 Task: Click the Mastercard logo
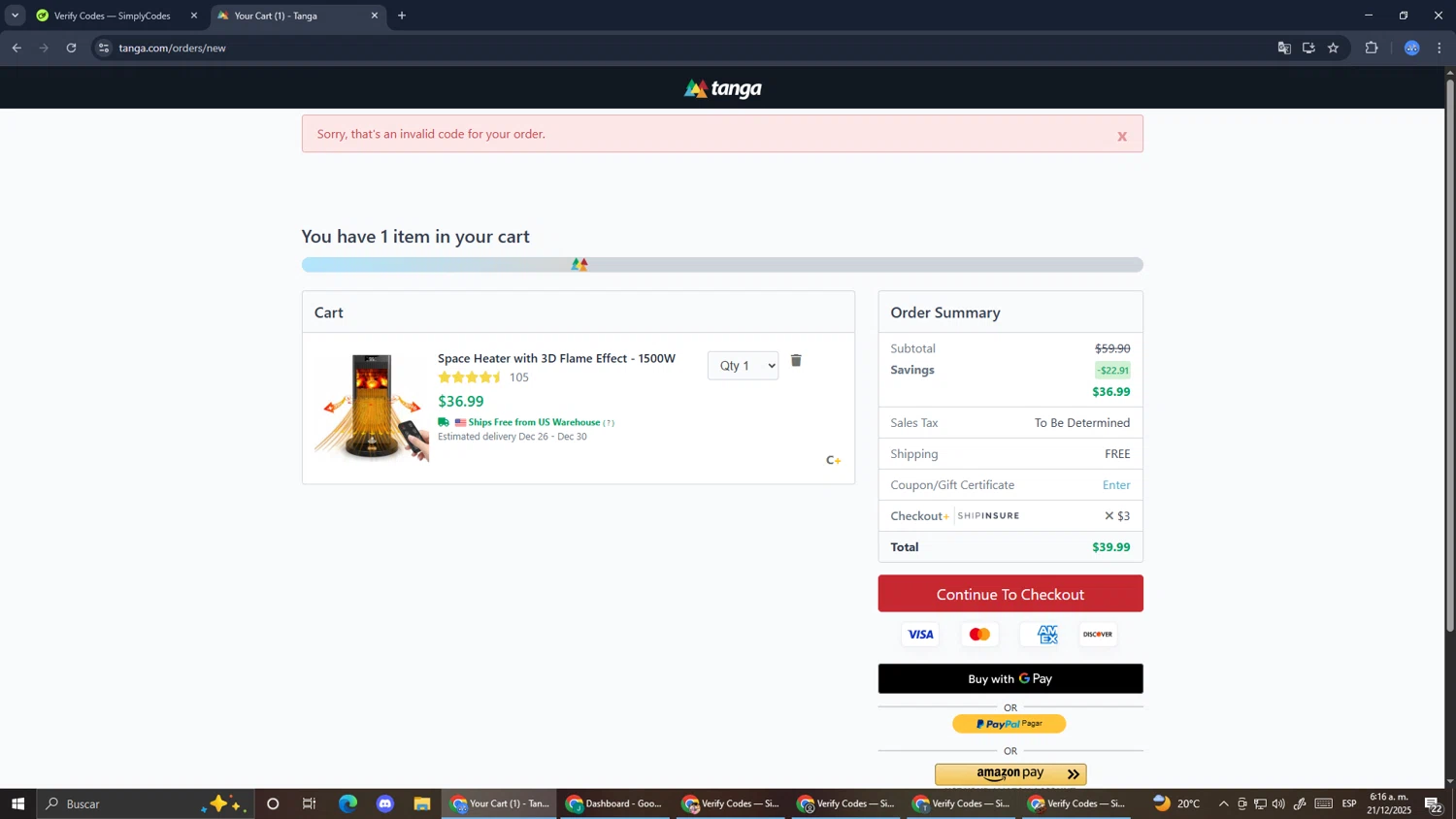point(979,635)
